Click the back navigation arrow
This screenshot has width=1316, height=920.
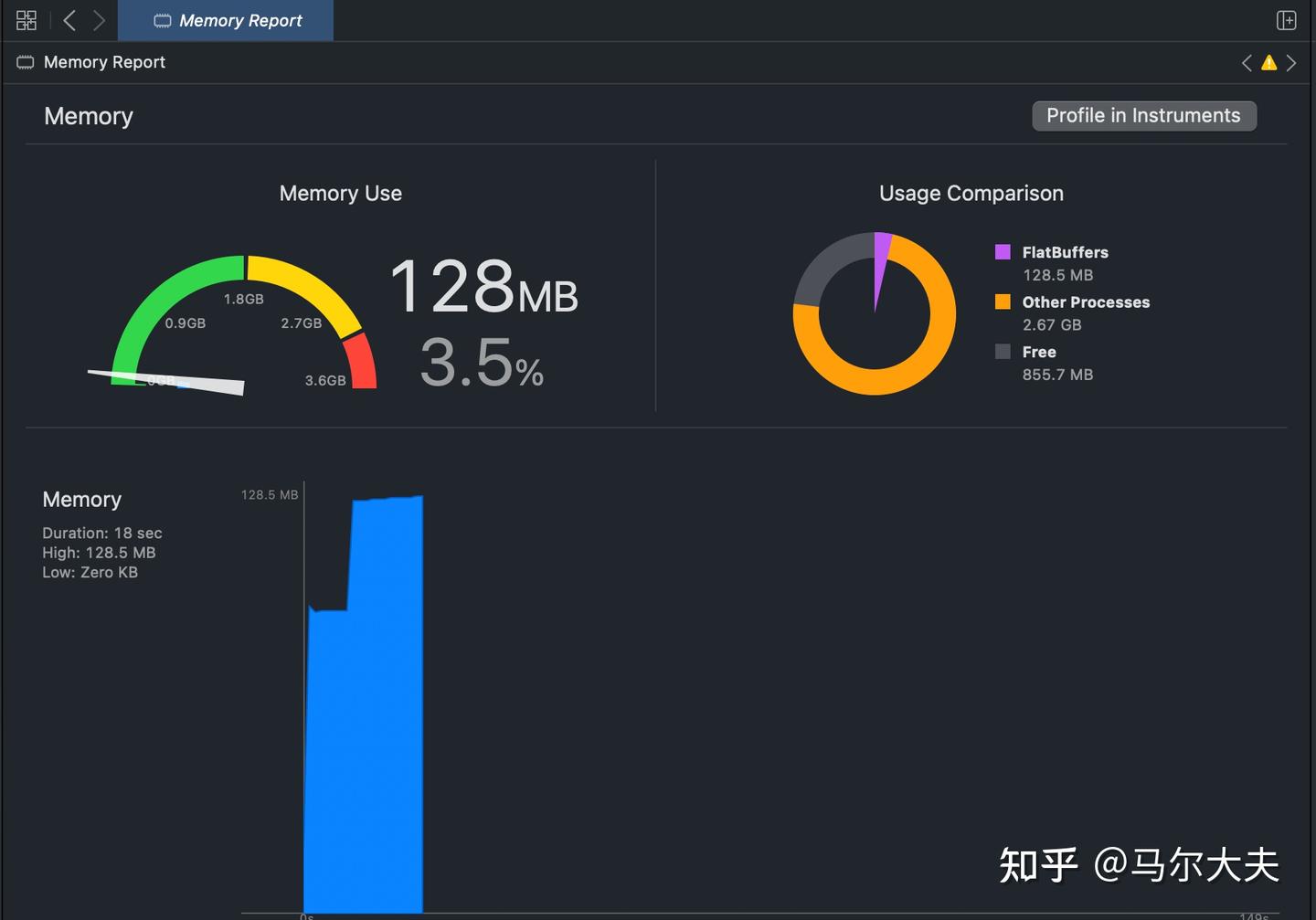pos(69,19)
